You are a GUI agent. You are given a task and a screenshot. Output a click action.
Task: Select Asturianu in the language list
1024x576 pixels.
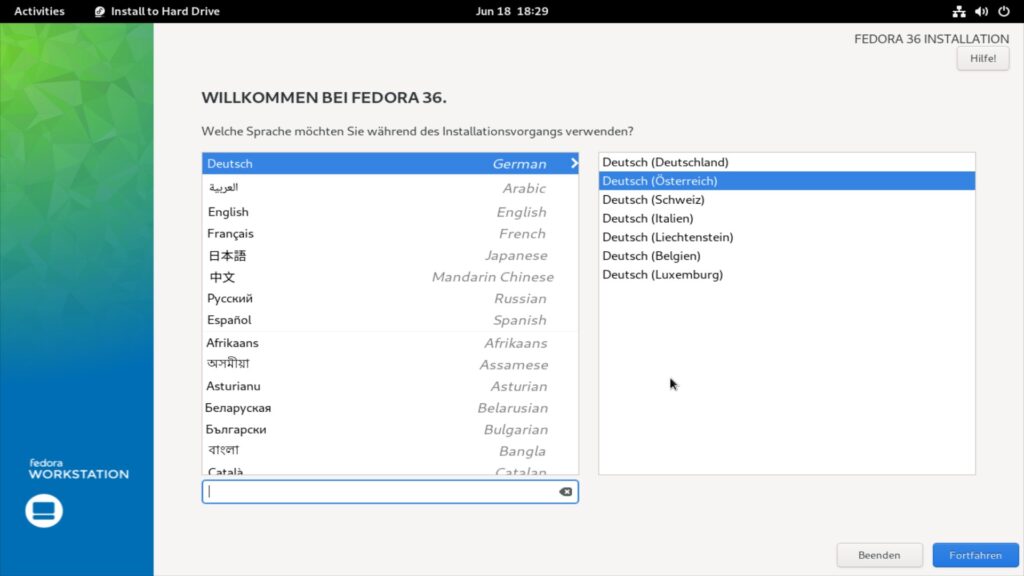(390, 386)
